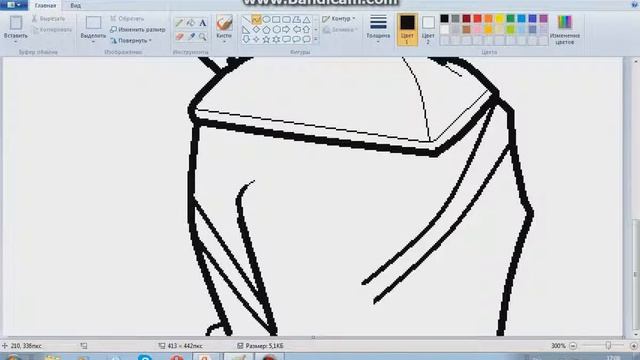Open Paint Help question mark icon
The height and width of the screenshot is (360, 640).
[634, 4]
